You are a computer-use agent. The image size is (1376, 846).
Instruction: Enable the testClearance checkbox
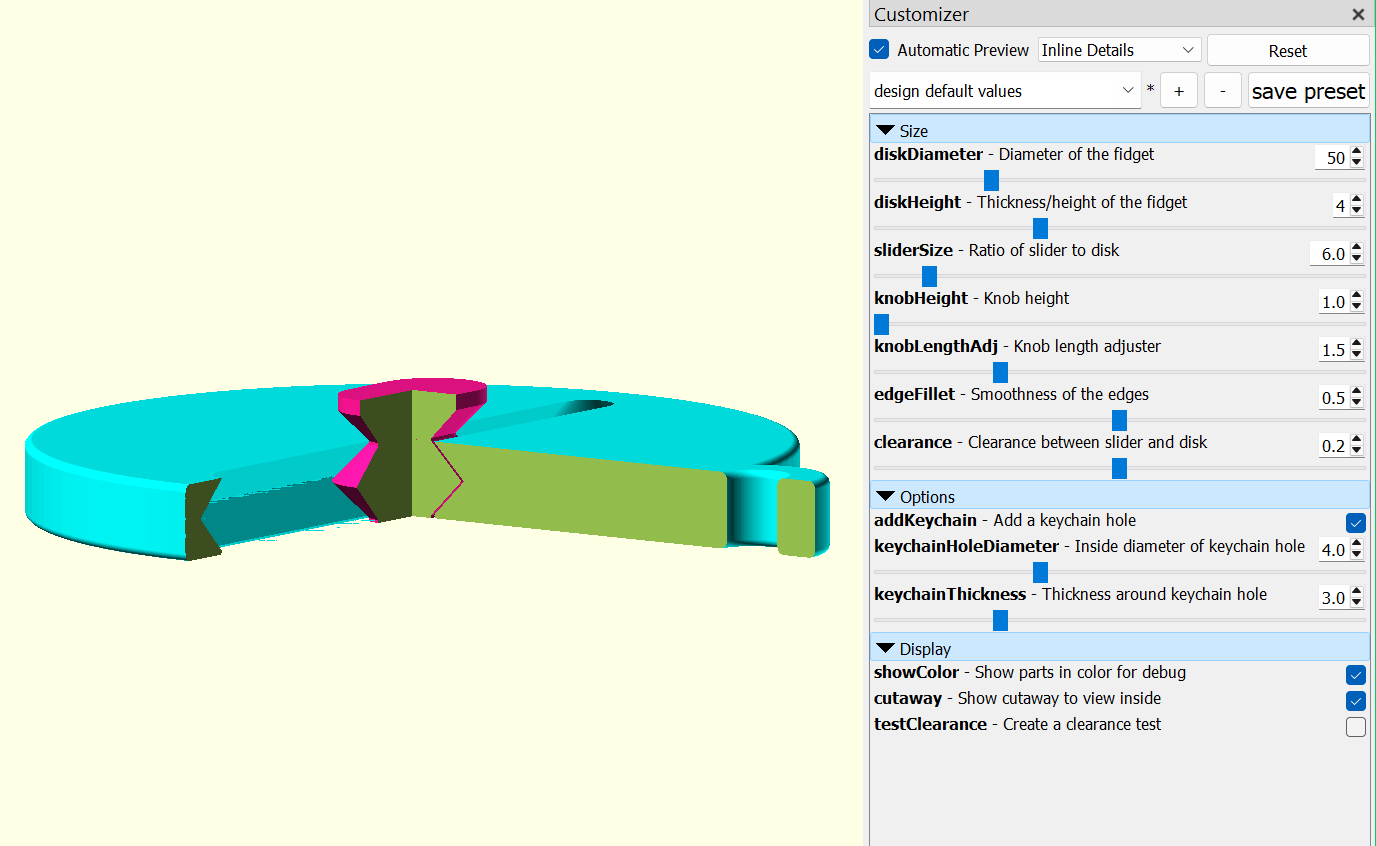[x=1356, y=727]
